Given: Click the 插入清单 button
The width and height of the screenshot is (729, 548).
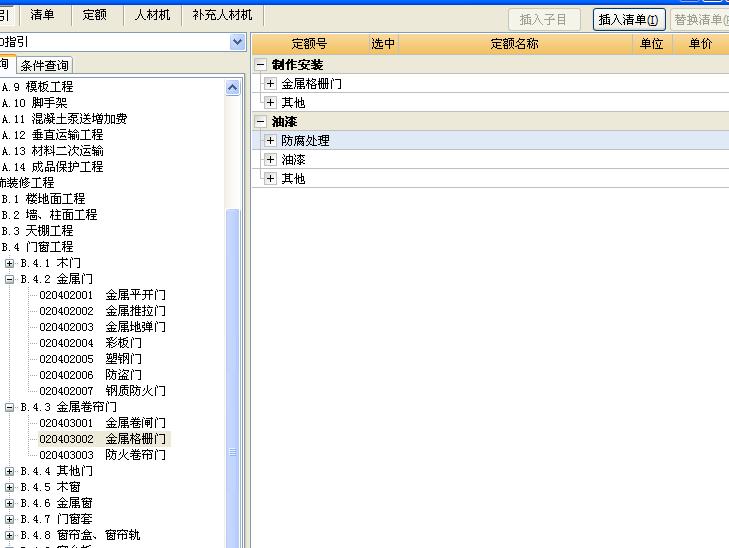Looking at the screenshot, I should (629, 20).
